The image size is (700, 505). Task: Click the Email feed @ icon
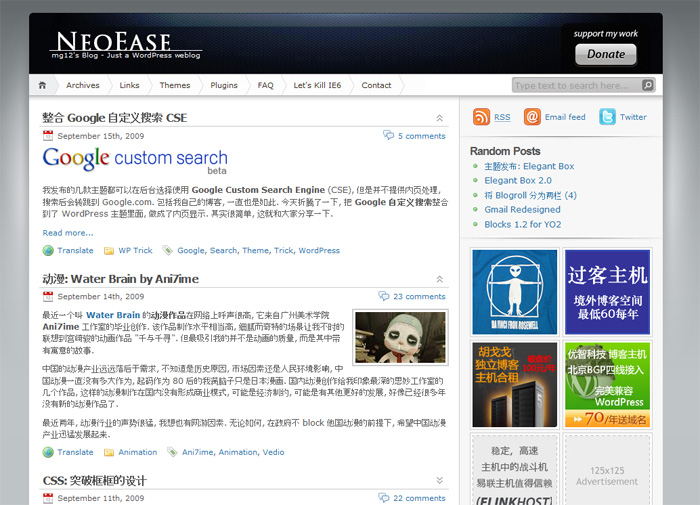[532, 117]
